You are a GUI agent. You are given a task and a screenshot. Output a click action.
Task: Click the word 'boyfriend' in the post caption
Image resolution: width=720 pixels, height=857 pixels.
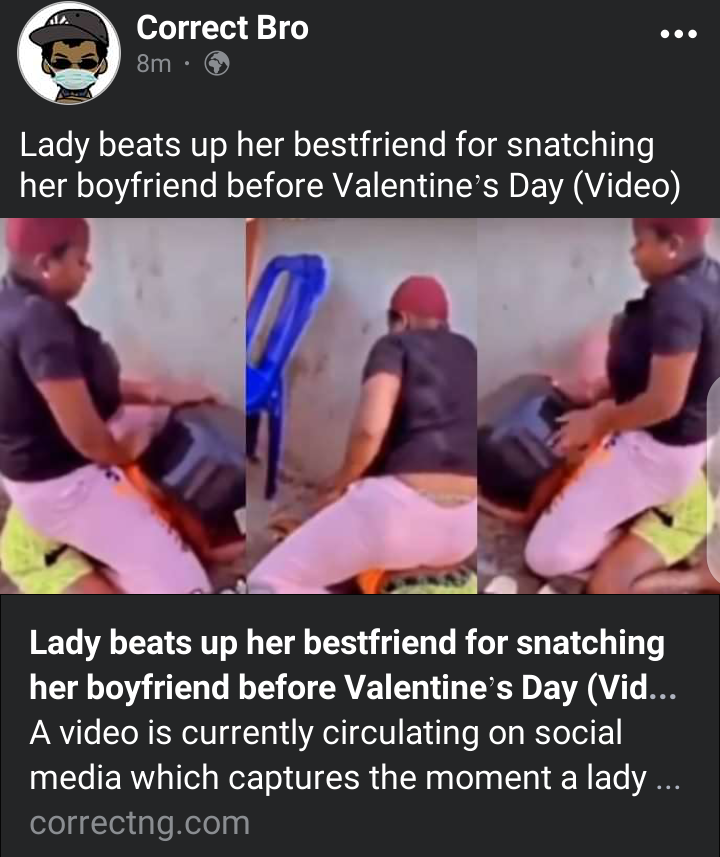click(x=147, y=186)
